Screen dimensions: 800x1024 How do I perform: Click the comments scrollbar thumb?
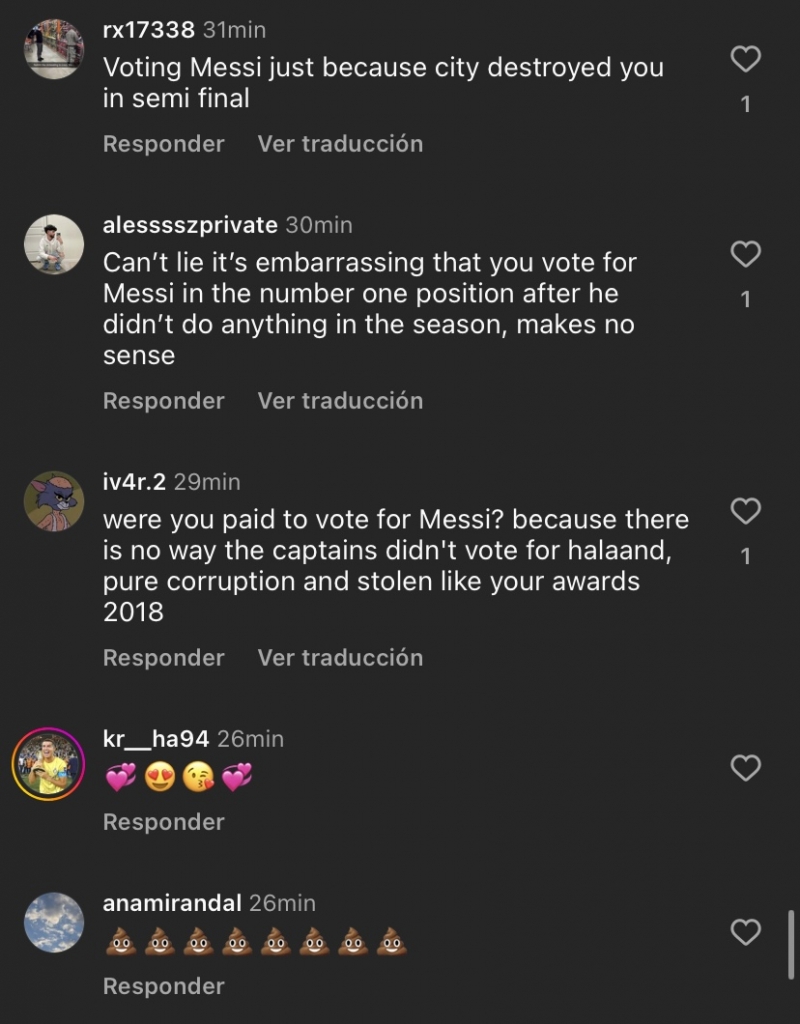pyautogui.click(x=791, y=945)
